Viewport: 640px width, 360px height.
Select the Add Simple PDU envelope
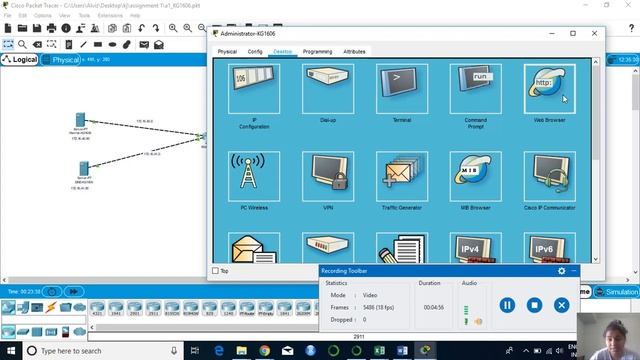[144, 44]
